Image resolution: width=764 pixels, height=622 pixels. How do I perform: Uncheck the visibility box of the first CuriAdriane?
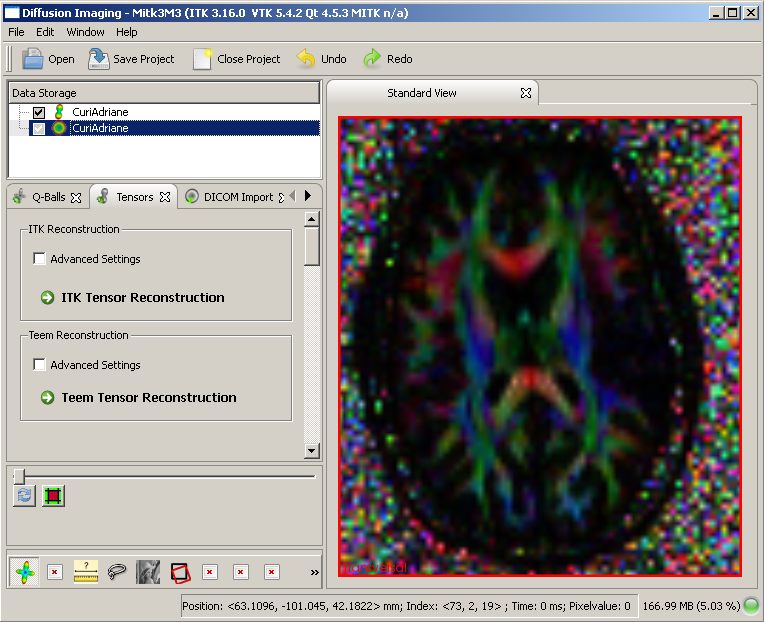(39, 113)
